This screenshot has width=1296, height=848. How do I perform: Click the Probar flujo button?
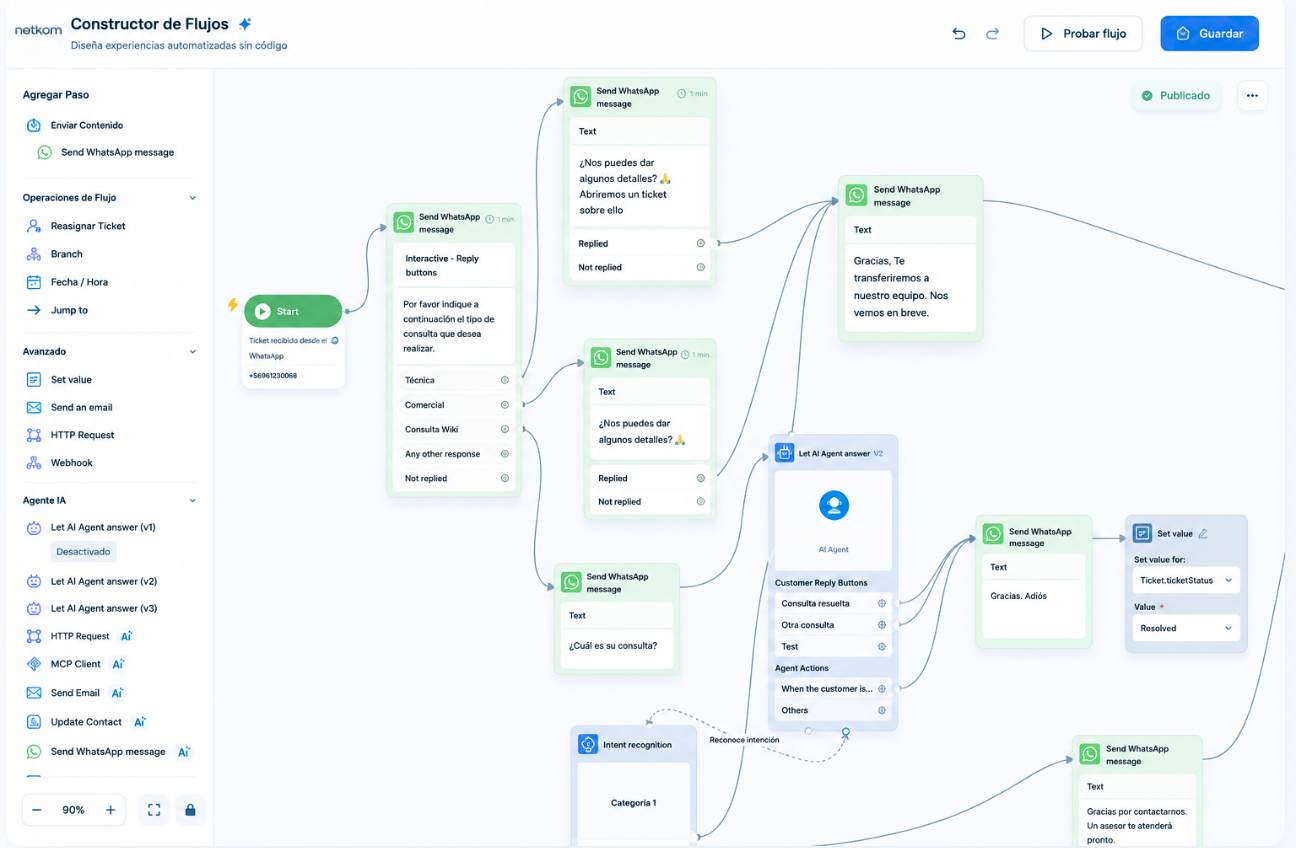coord(1083,33)
